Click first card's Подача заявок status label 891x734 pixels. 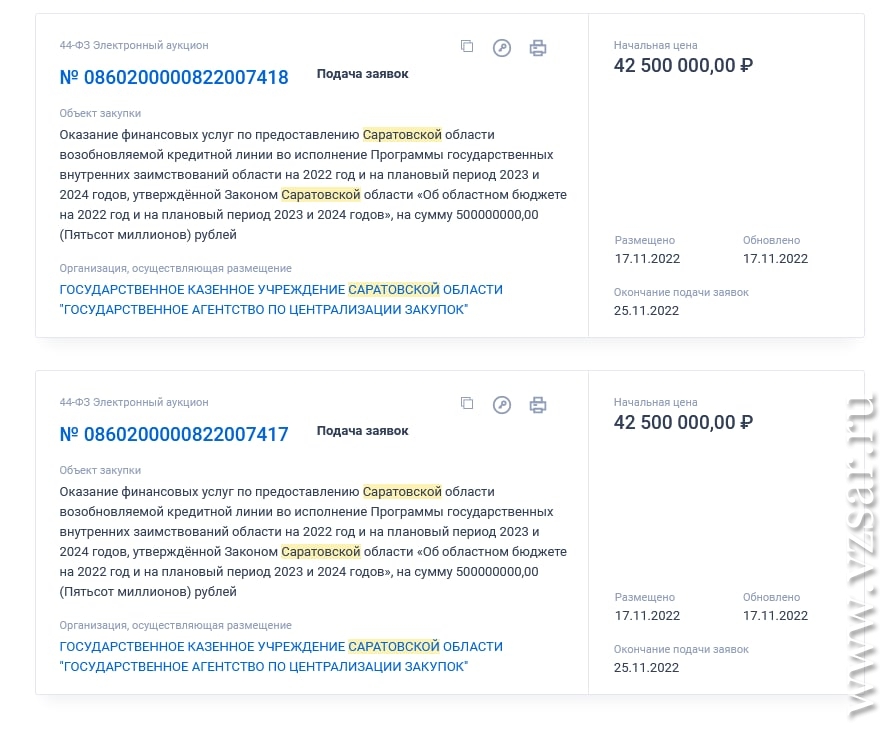(363, 74)
